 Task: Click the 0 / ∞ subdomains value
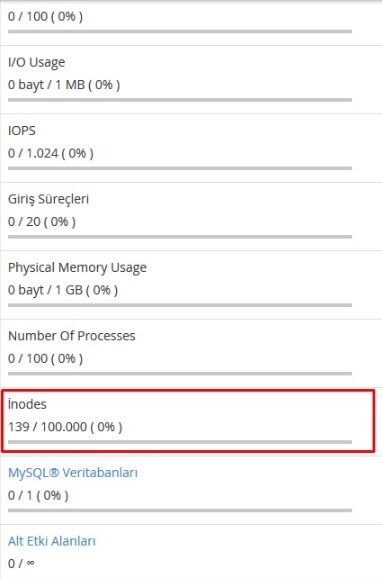[21, 563]
